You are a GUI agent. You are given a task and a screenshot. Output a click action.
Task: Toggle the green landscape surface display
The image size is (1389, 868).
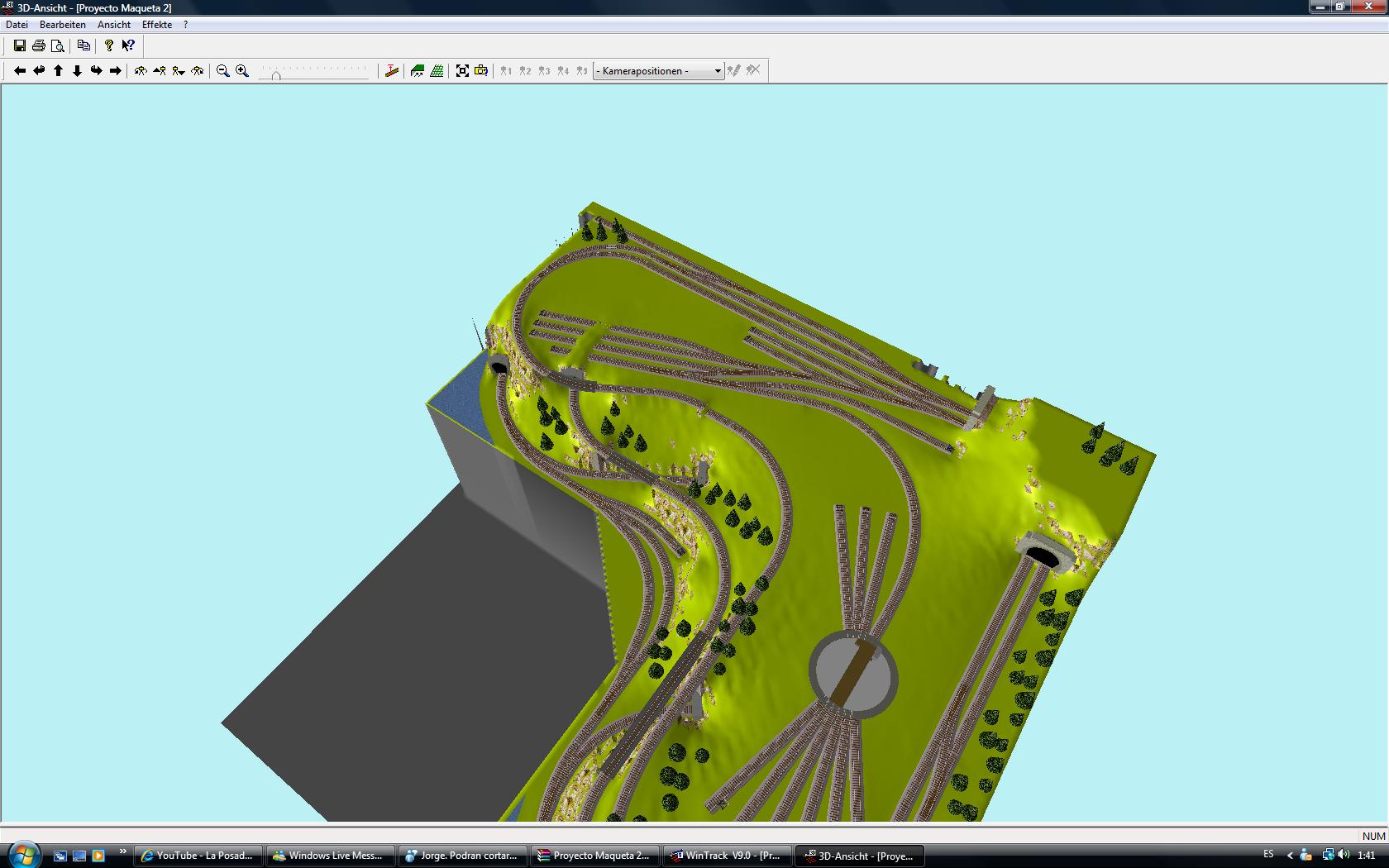point(418,71)
